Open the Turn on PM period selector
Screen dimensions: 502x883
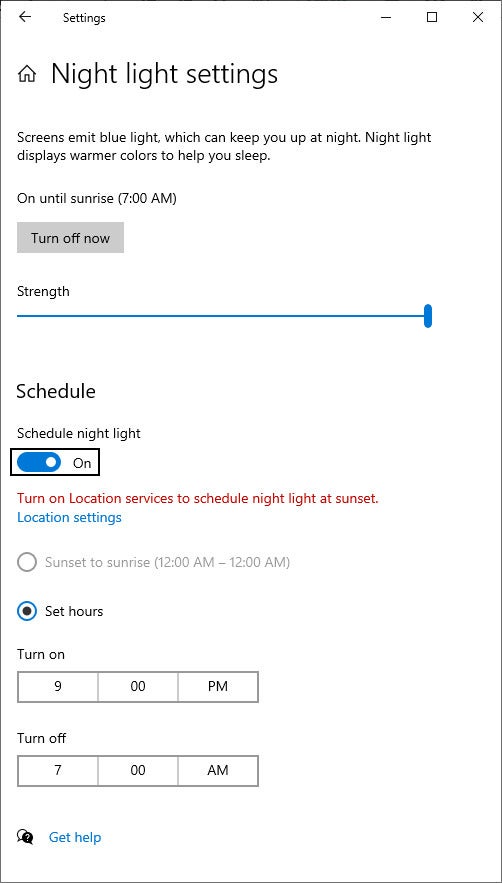pyautogui.click(x=218, y=686)
